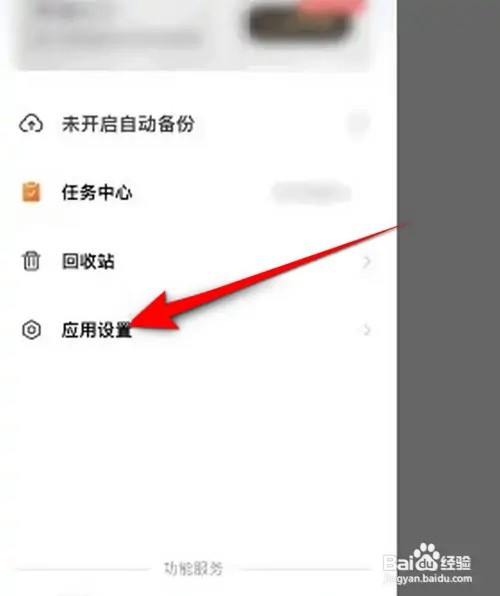500x596 pixels.
Task: Toggle the auto backup switch
Action: pyautogui.click(x=359, y=124)
